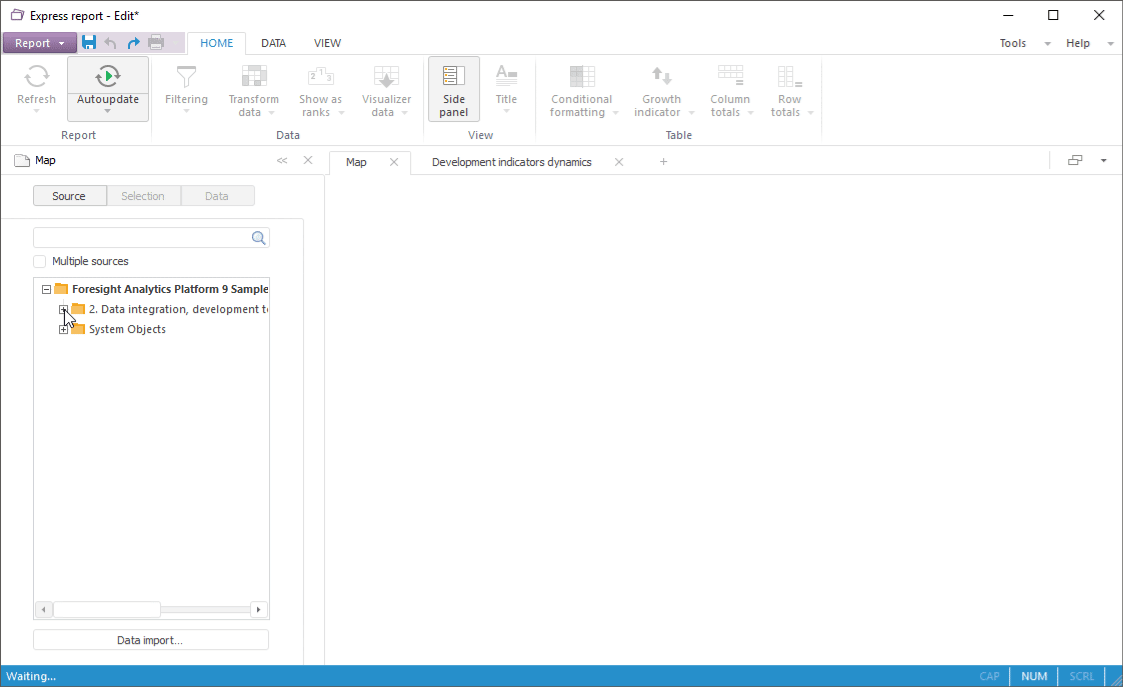
Task: Click the tree scrollbar right arrow
Action: tap(259, 610)
